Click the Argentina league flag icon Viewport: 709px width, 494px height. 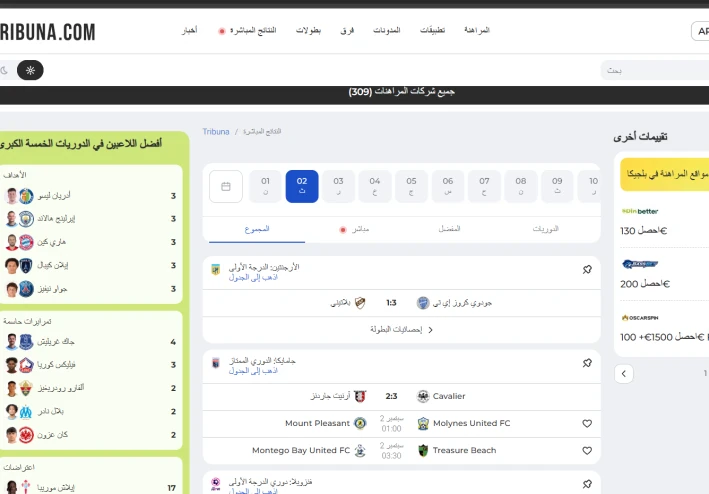click(x=216, y=269)
